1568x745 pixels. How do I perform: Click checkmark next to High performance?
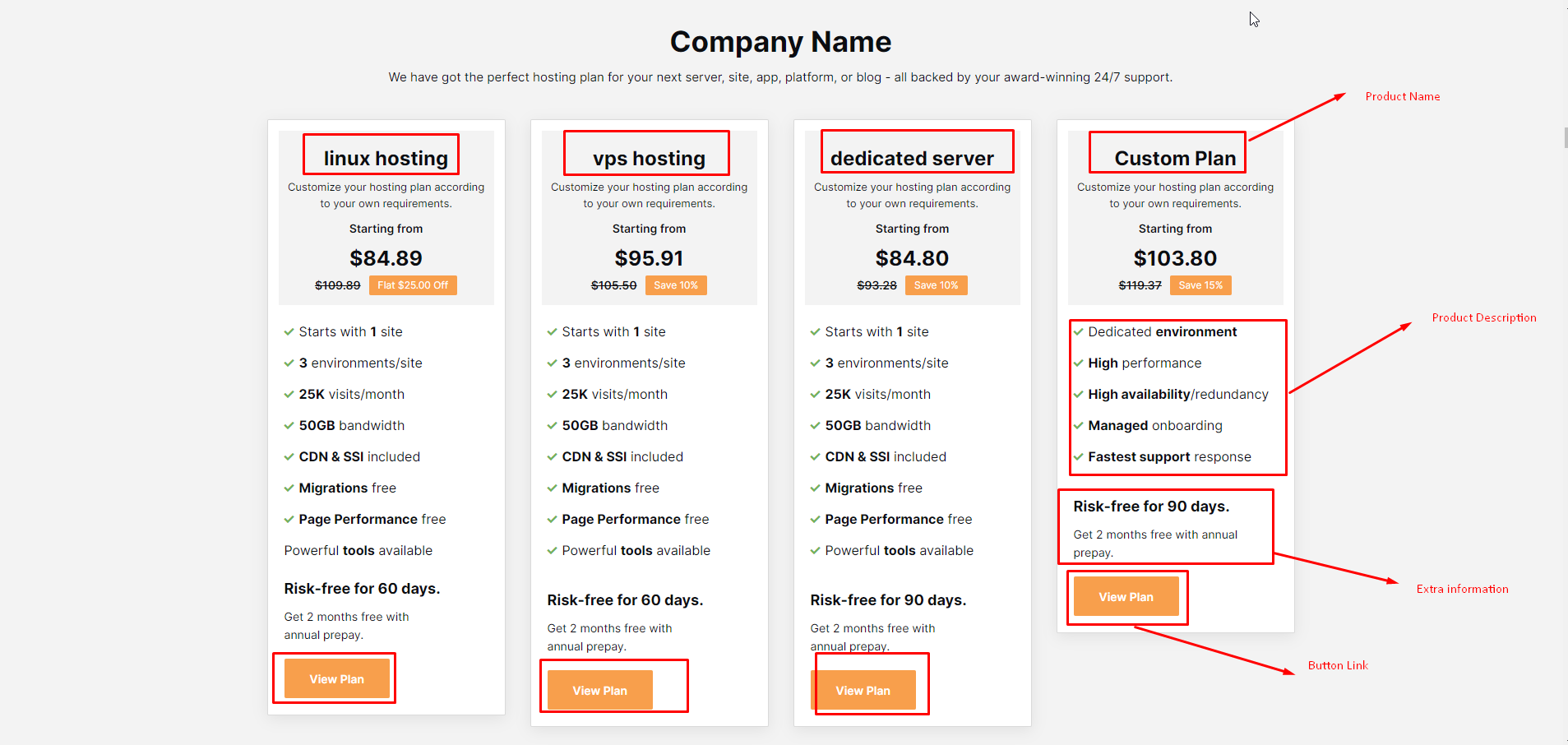coord(1078,363)
